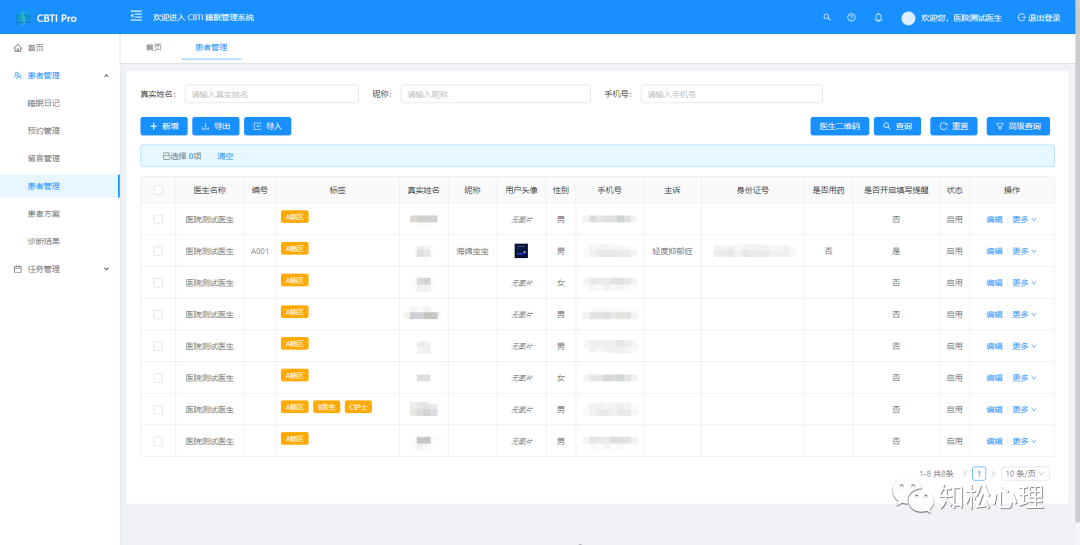Open the 10 条/页 page size dropdown
The width and height of the screenshot is (1080, 545).
click(x=1025, y=473)
